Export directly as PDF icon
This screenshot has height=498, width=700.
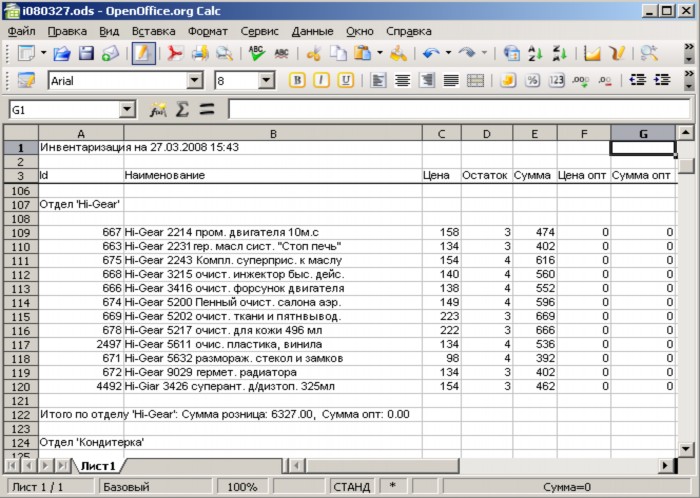click(175, 54)
